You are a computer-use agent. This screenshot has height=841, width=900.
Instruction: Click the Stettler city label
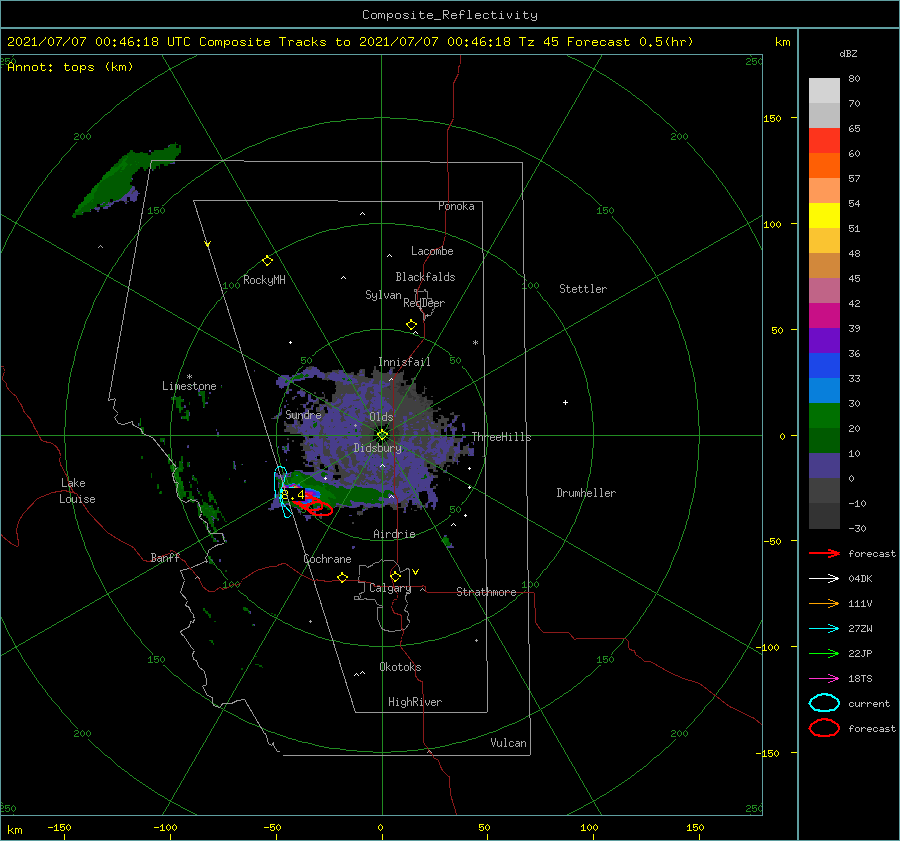[x=583, y=289]
